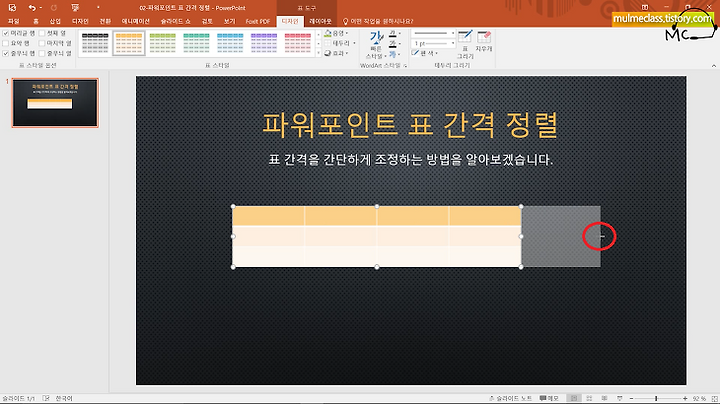This screenshot has width=720, height=404.
Task: Click the 92 % zoom level
Action: click(699, 398)
